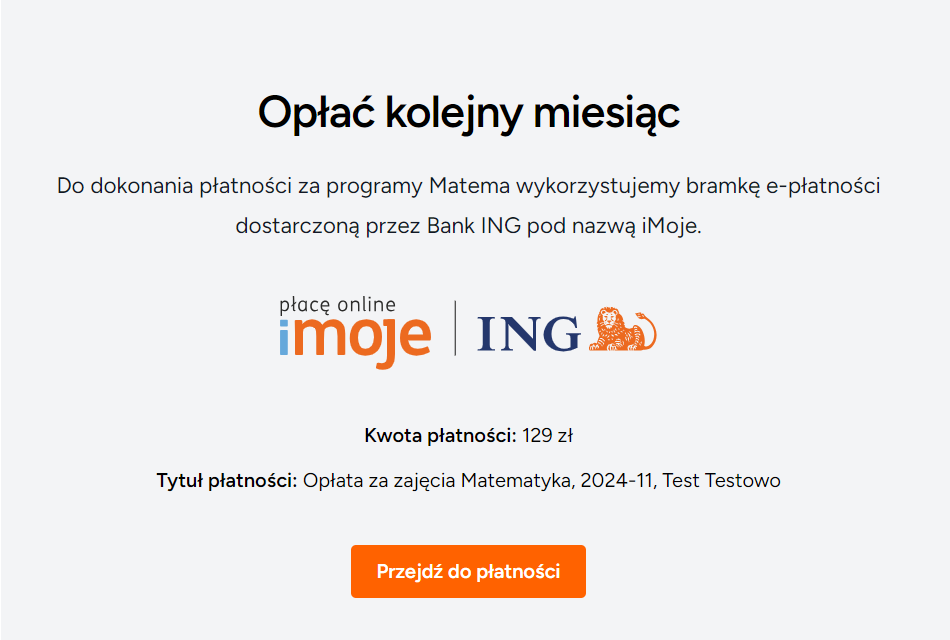
Task: Click the 'Kwota płatności:' label
Action: click(x=440, y=436)
